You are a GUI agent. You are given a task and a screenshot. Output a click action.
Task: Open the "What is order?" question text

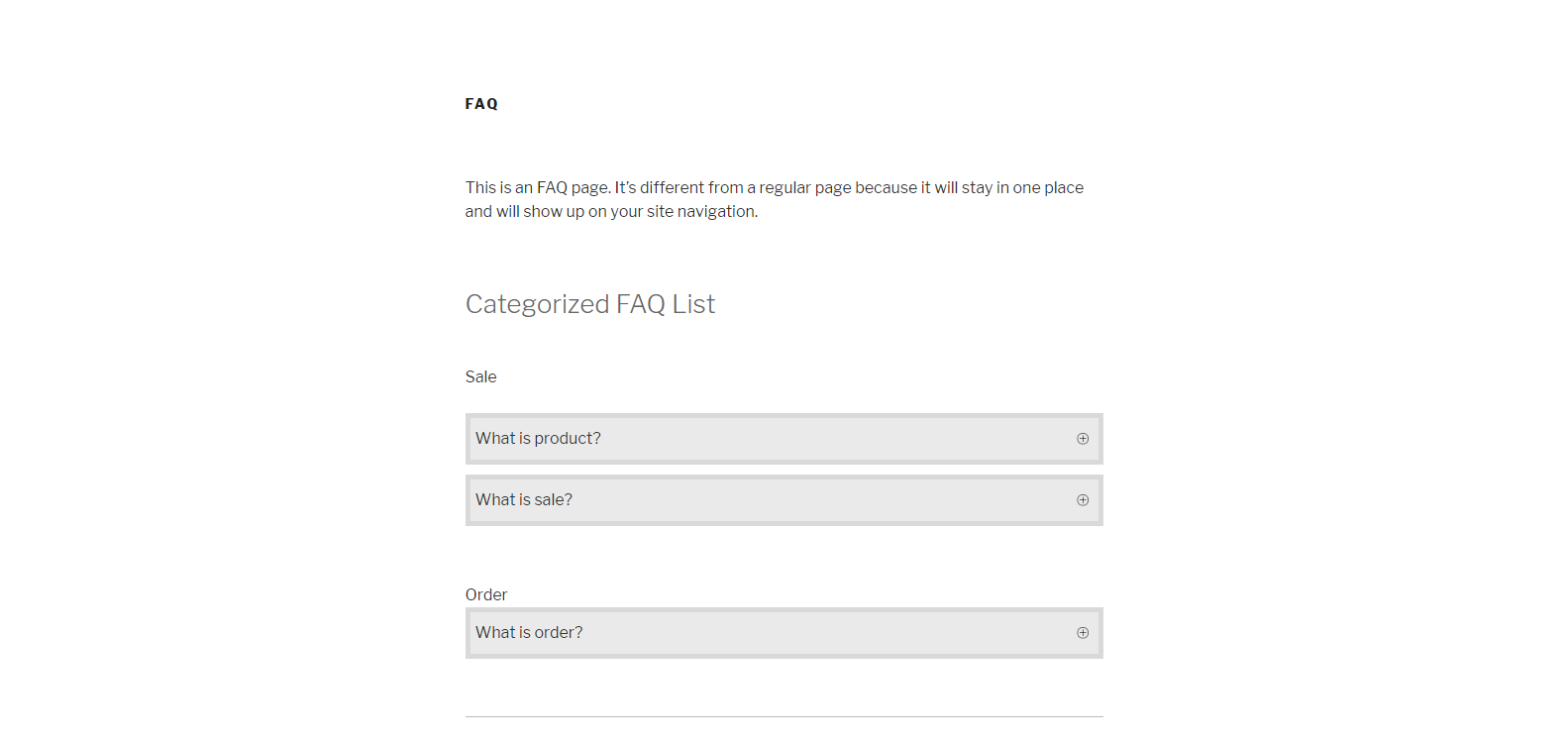click(529, 633)
